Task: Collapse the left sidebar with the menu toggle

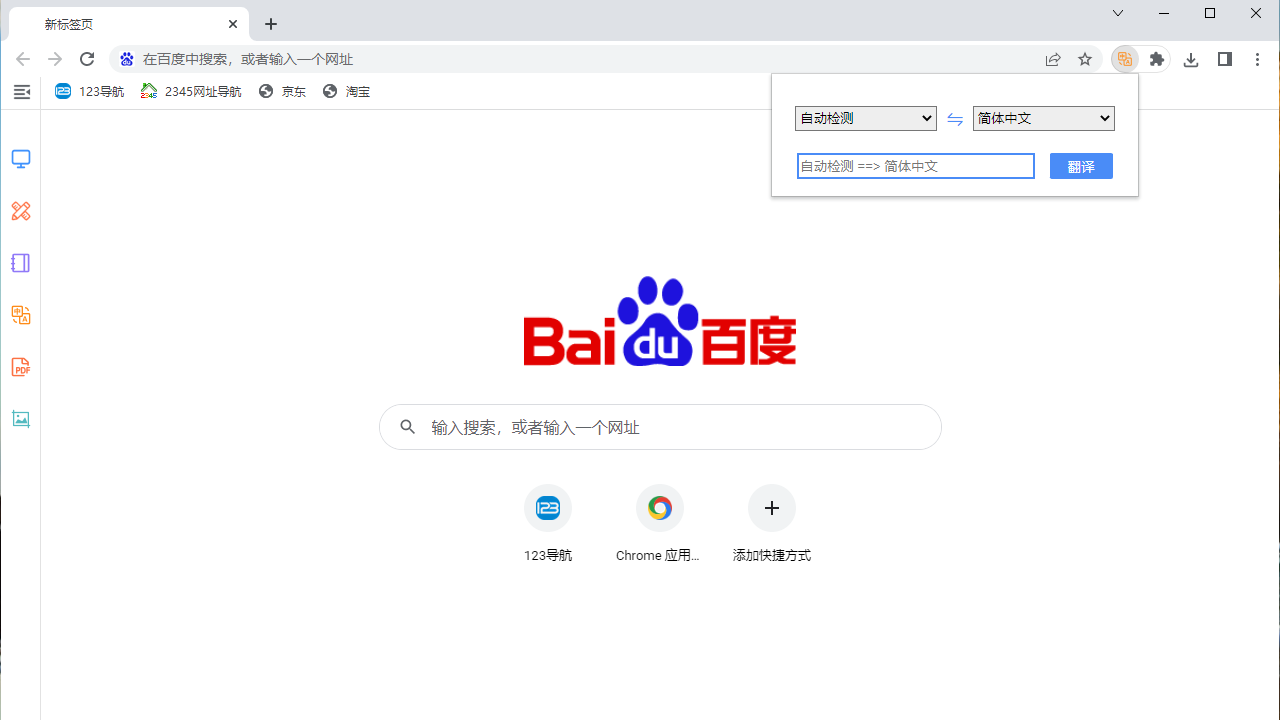Action: [21, 91]
